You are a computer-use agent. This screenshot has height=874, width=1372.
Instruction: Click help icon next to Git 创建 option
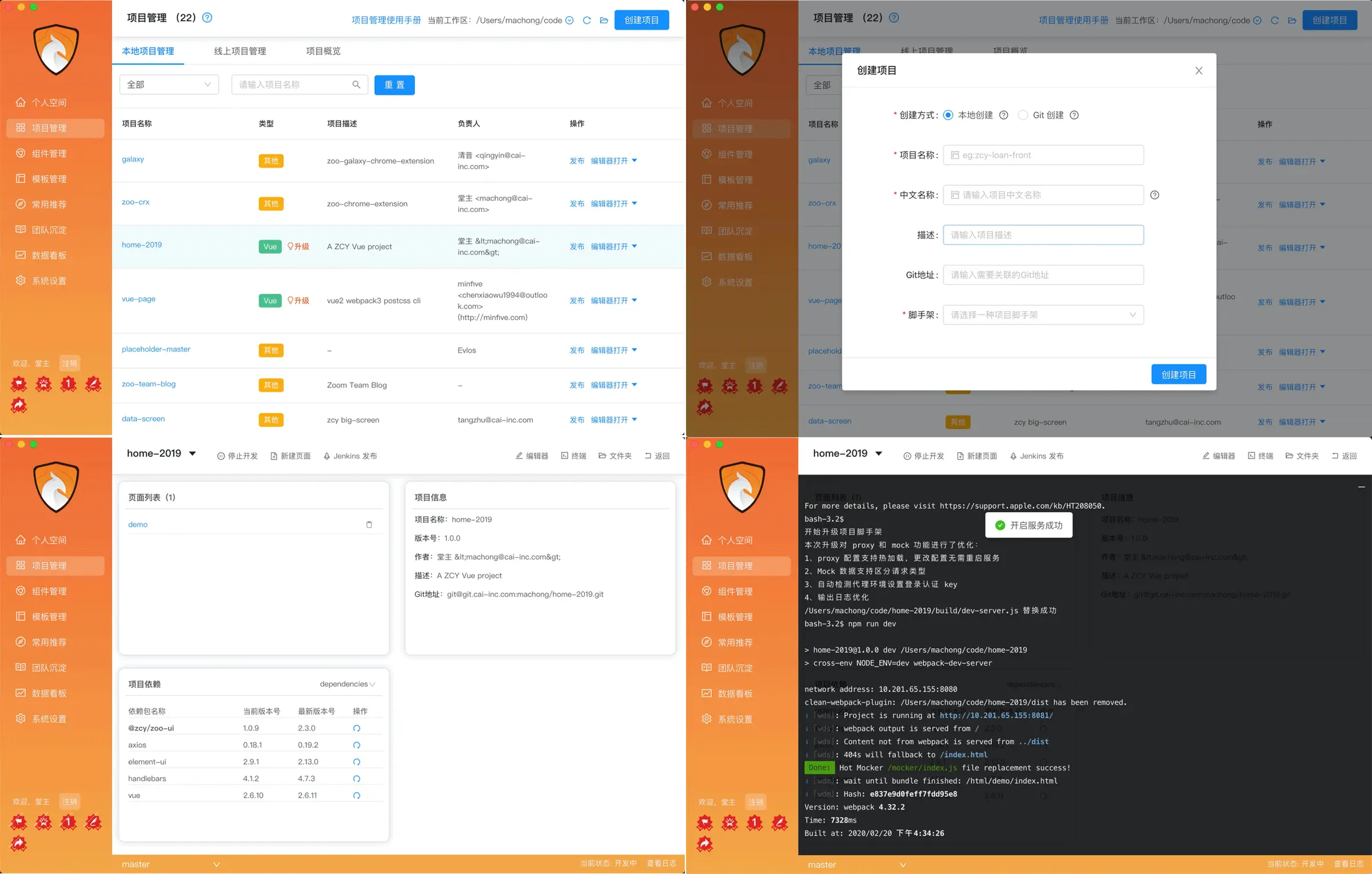point(1074,115)
